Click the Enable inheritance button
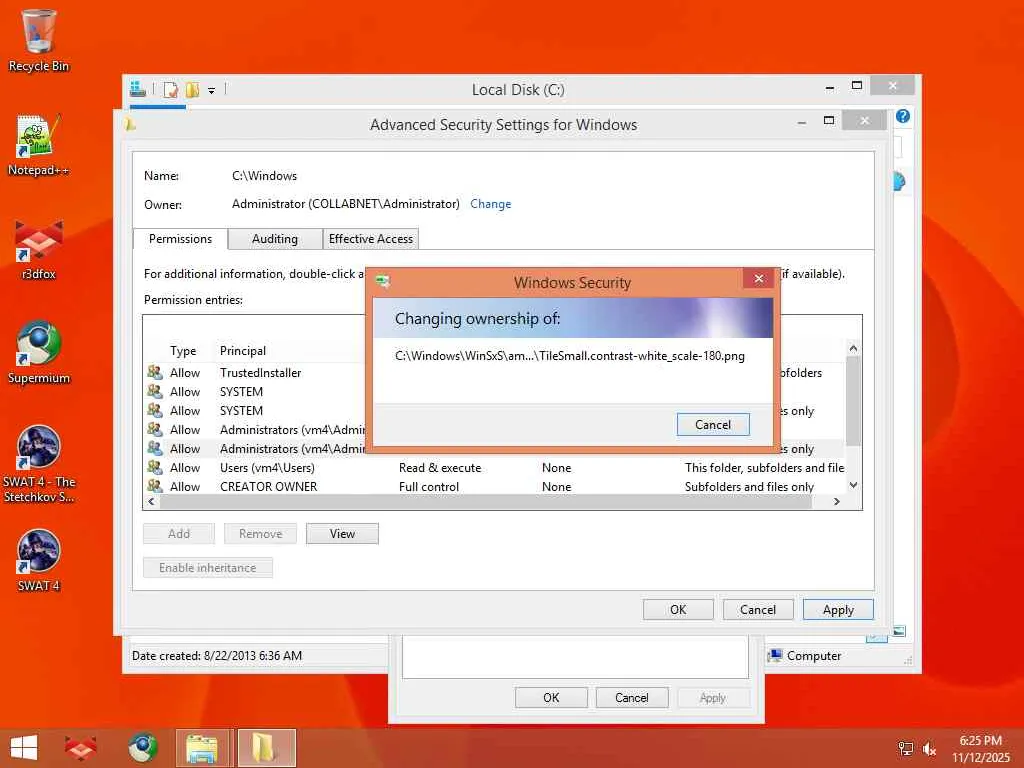 208,568
